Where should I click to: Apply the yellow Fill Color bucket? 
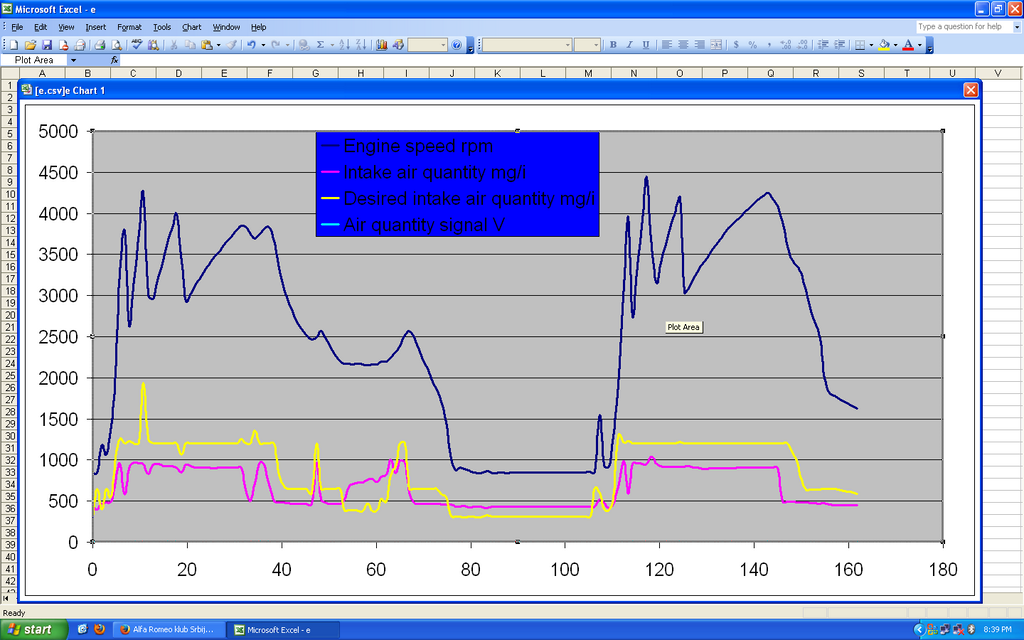(x=884, y=44)
